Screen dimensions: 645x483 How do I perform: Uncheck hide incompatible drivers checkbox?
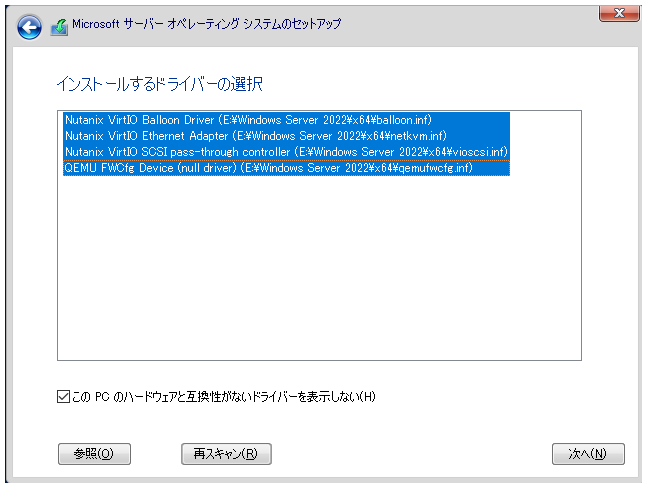(63, 397)
